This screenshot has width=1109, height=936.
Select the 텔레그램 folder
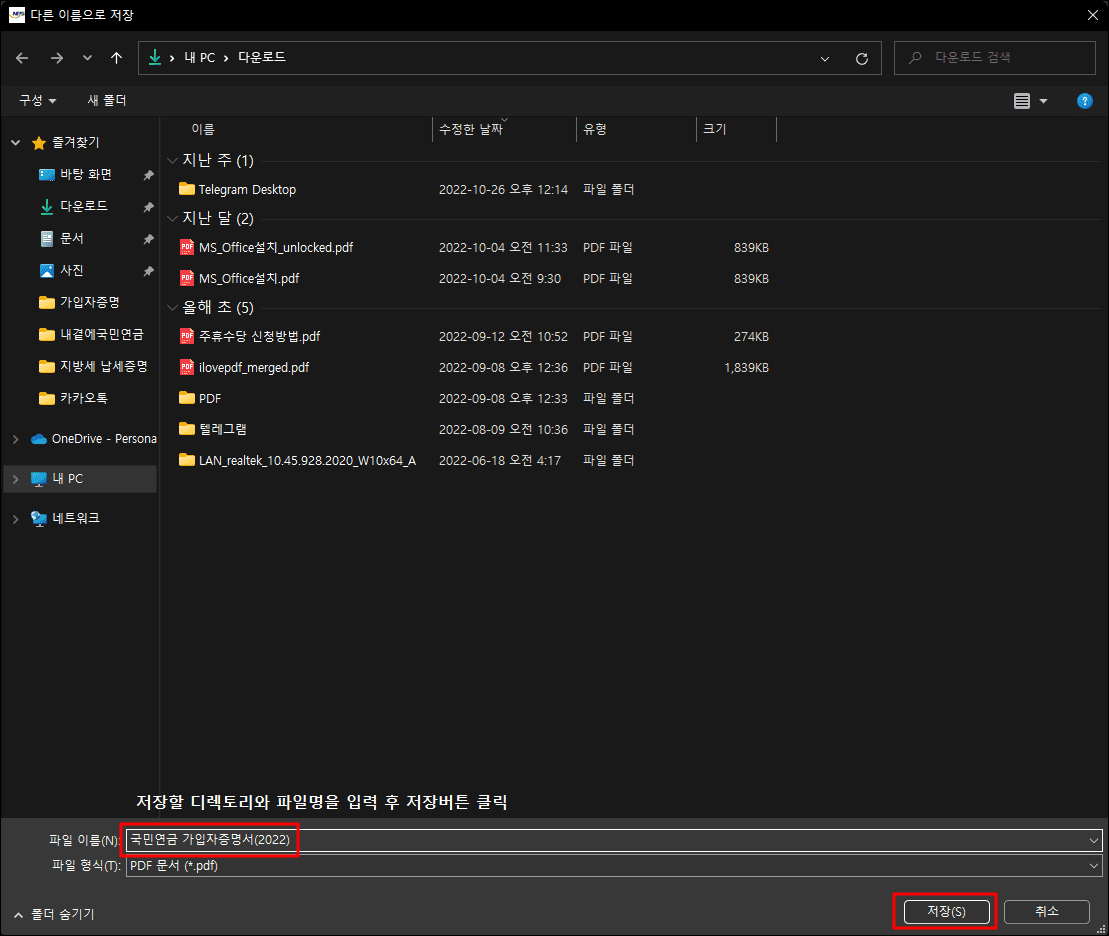(223, 429)
